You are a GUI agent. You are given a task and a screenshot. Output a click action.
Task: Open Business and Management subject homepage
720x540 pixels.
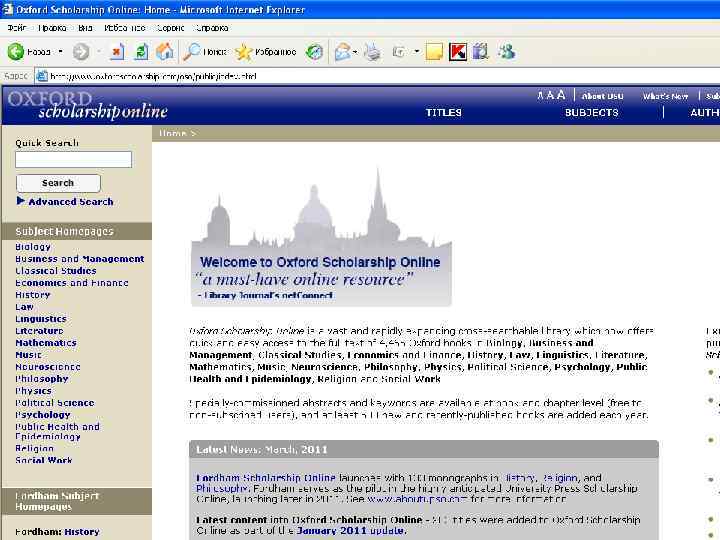80,259
